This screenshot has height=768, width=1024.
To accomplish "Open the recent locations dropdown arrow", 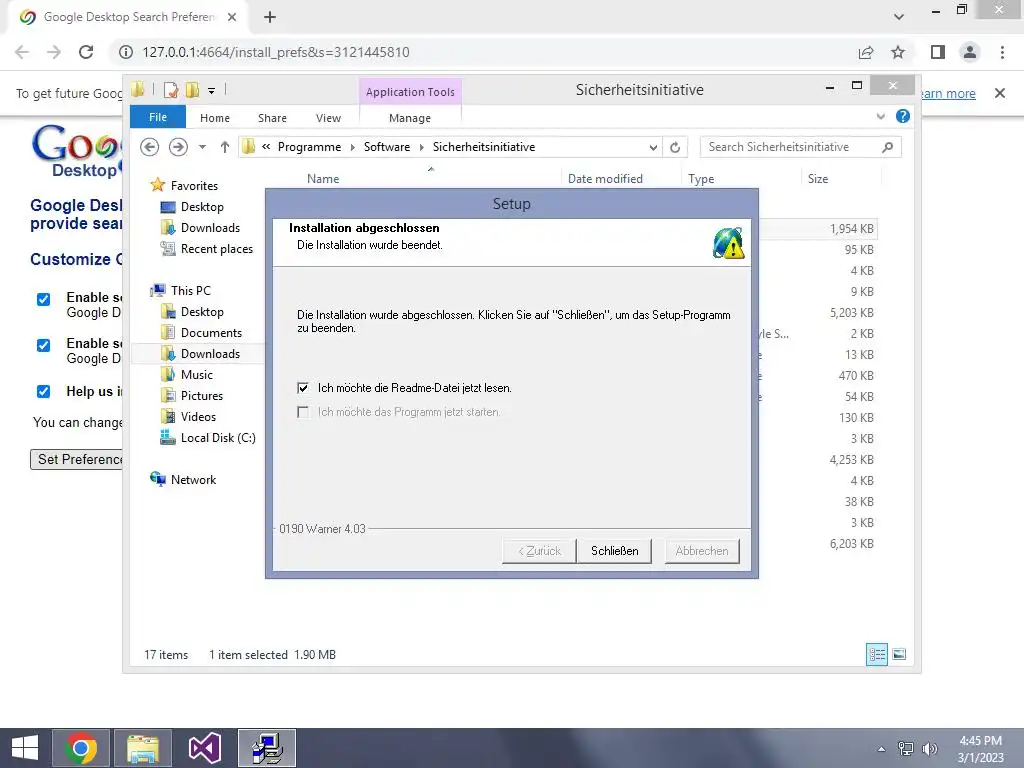I will click(x=202, y=147).
